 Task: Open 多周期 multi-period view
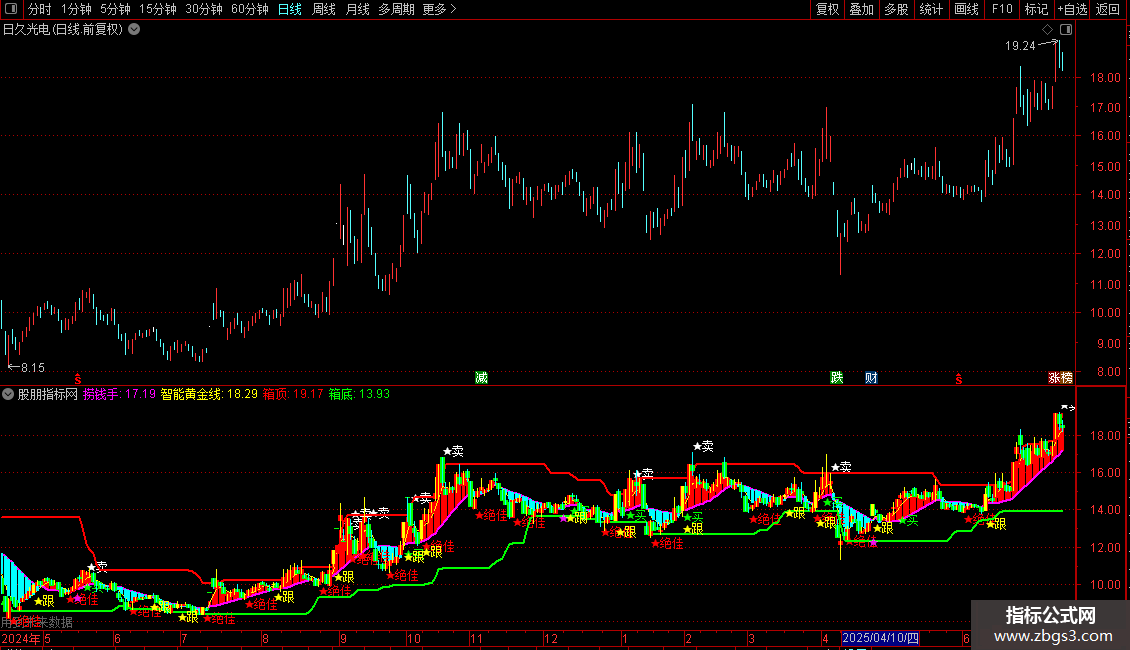396,9
